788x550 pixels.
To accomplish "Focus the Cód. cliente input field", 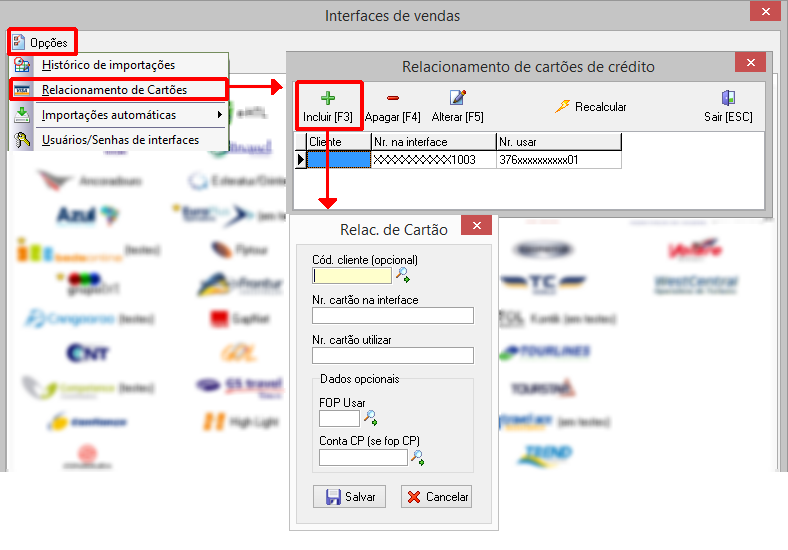I will point(352,276).
